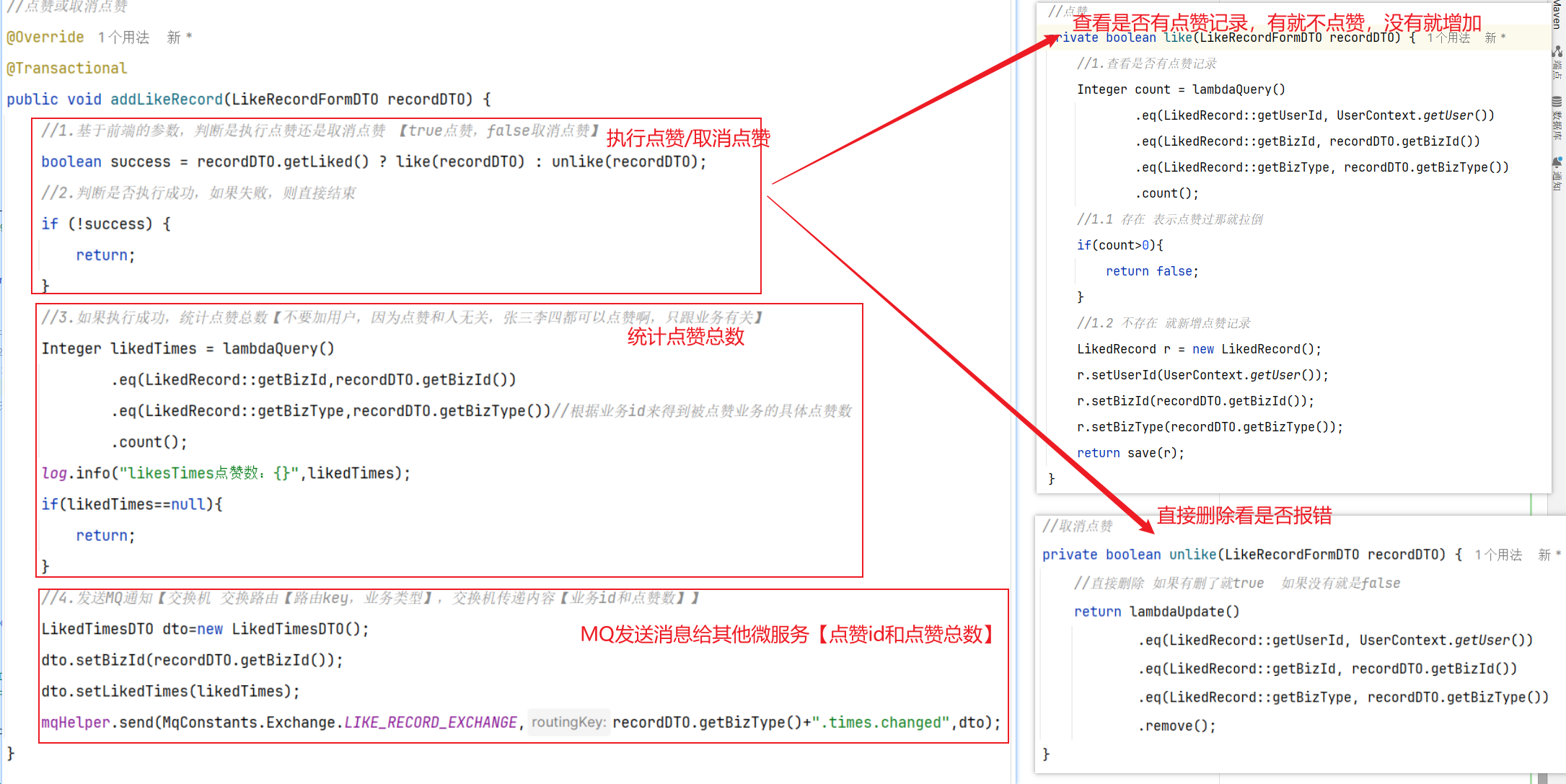This screenshot has width=1566, height=784.
Task: Click '1个用法' hint on unlike method
Action: point(1497,555)
